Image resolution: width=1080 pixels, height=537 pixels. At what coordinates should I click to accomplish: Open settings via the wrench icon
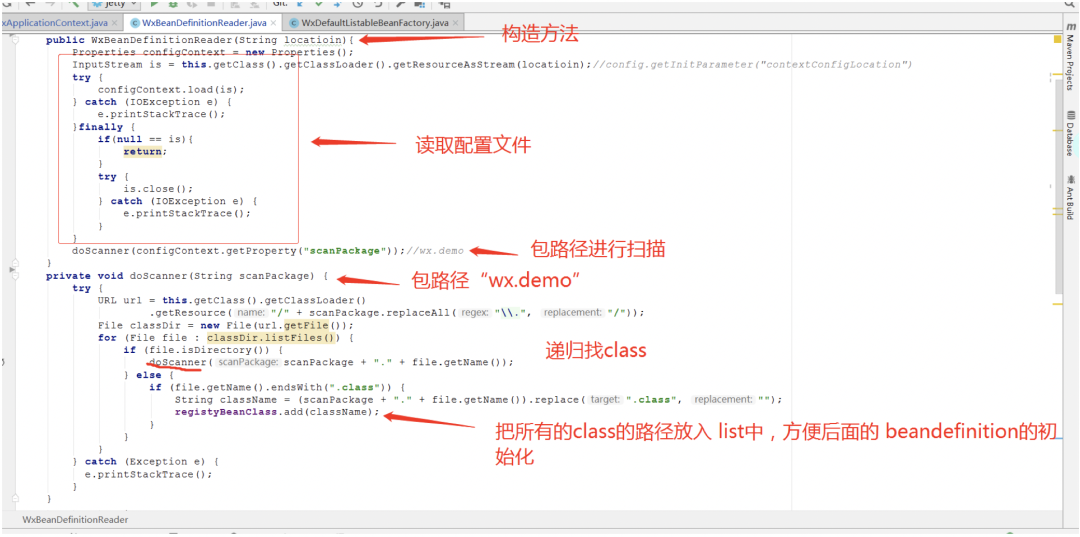[x=399, y=4]
